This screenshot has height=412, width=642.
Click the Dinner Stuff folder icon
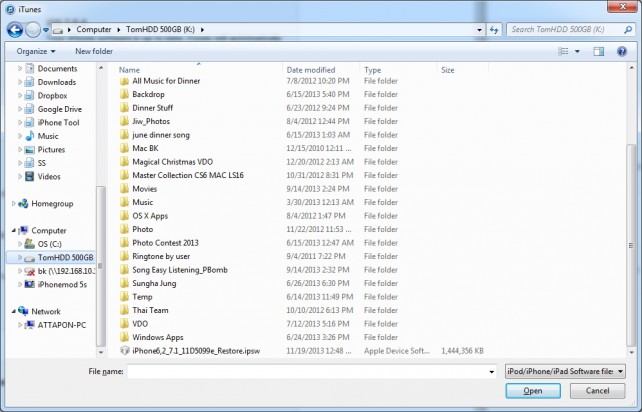[x=124, y=108]
